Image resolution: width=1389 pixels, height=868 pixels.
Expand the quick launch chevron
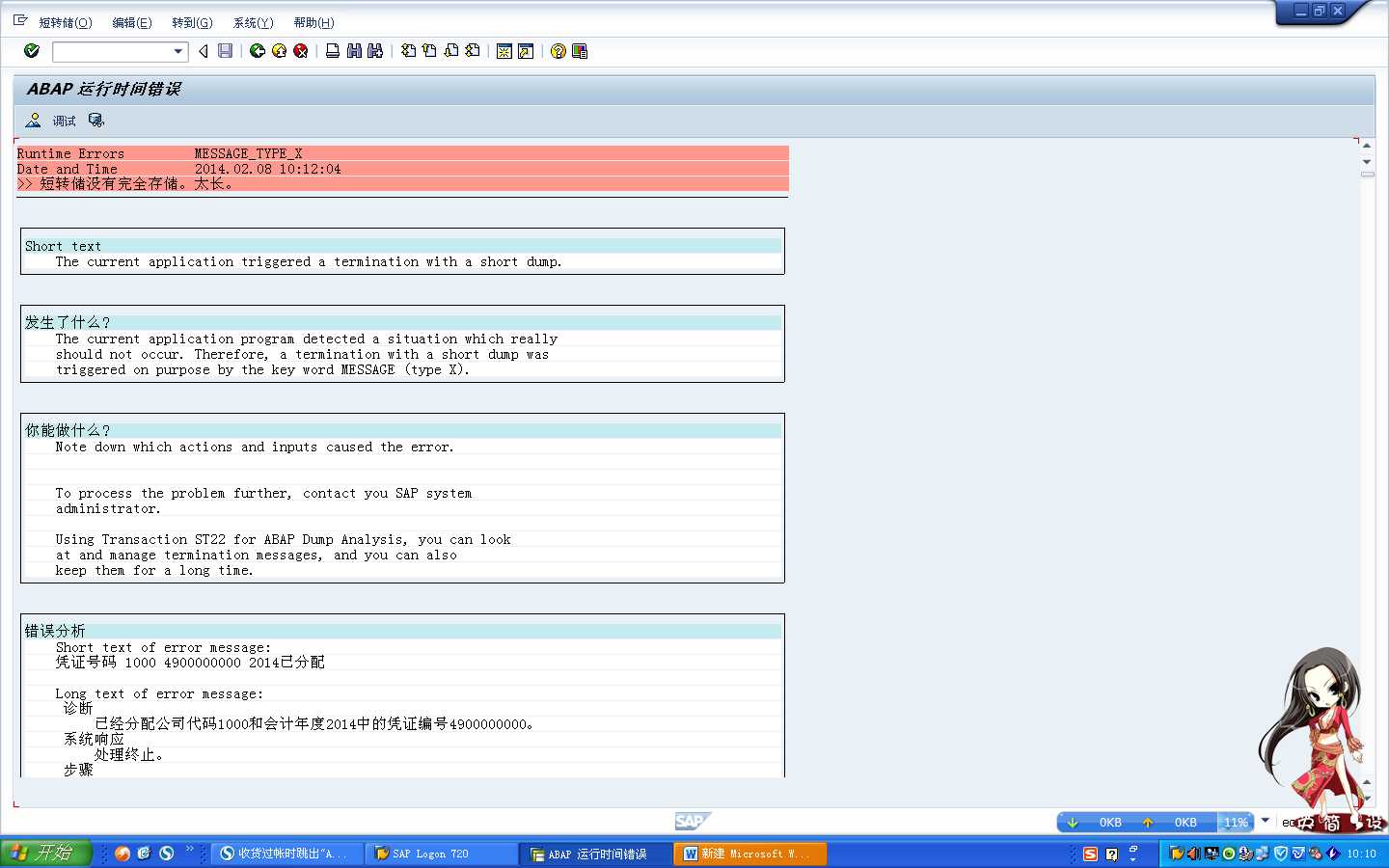pos(190,850)
